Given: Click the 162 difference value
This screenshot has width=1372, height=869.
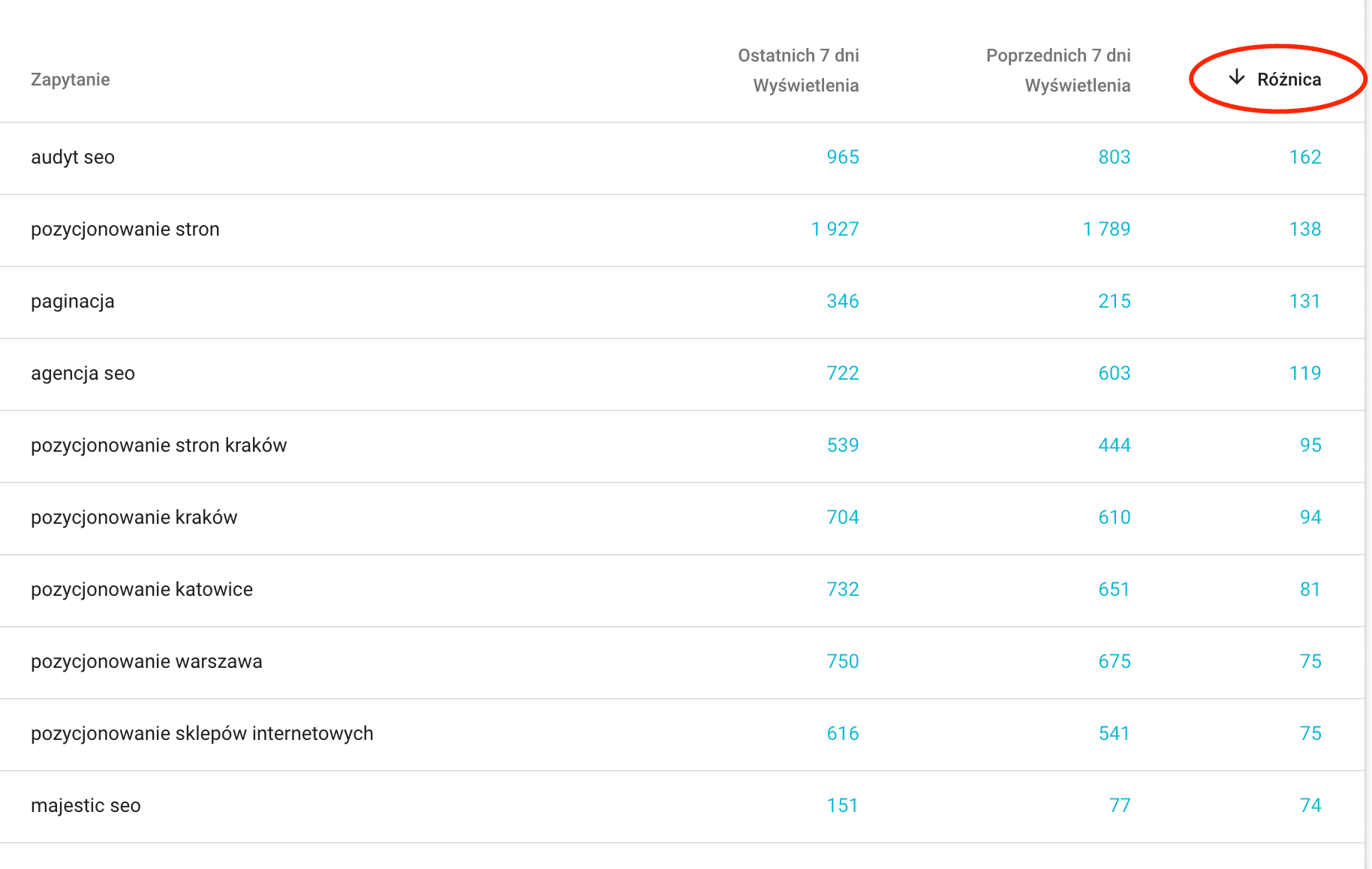Looking at the screenshot, I should (1305, 158).
